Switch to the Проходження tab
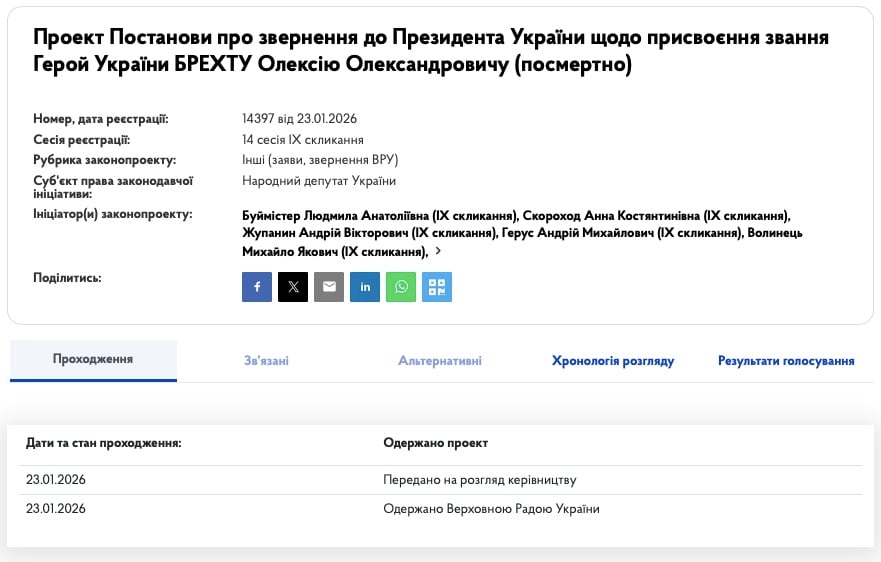This screenshot has height=562, width=881. 93,360
